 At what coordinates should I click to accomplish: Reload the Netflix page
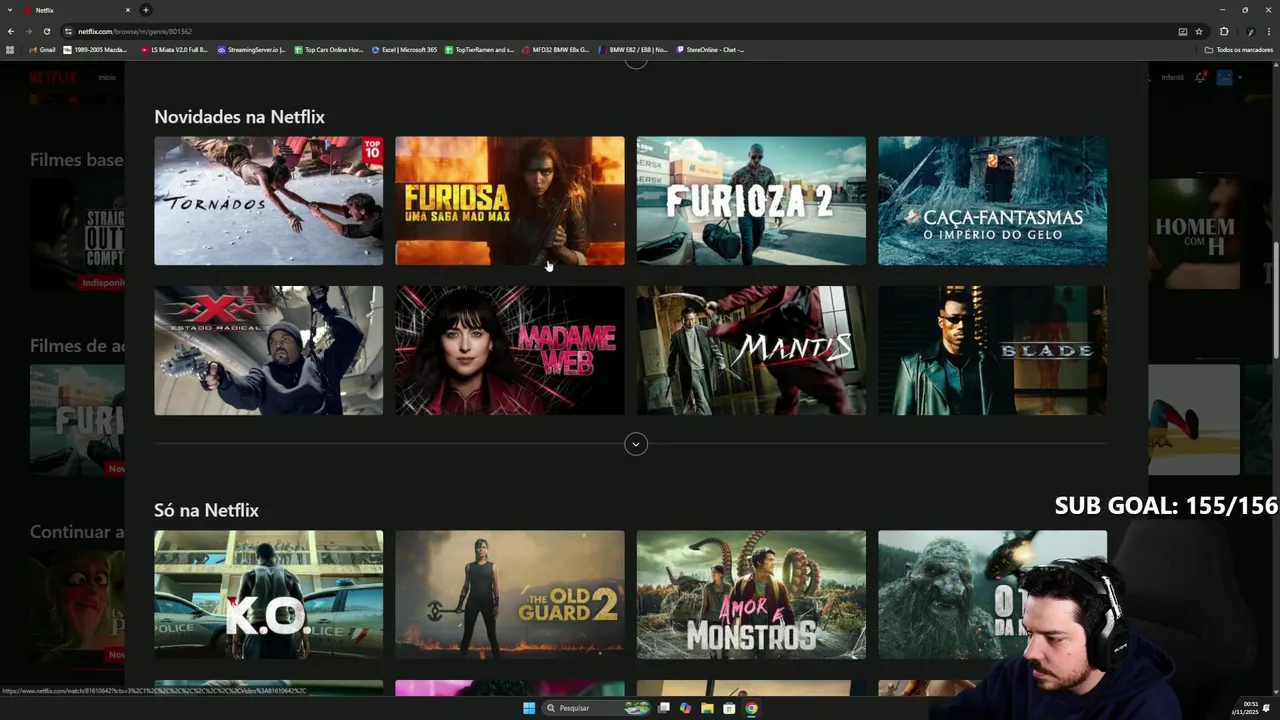click(46, 31)
